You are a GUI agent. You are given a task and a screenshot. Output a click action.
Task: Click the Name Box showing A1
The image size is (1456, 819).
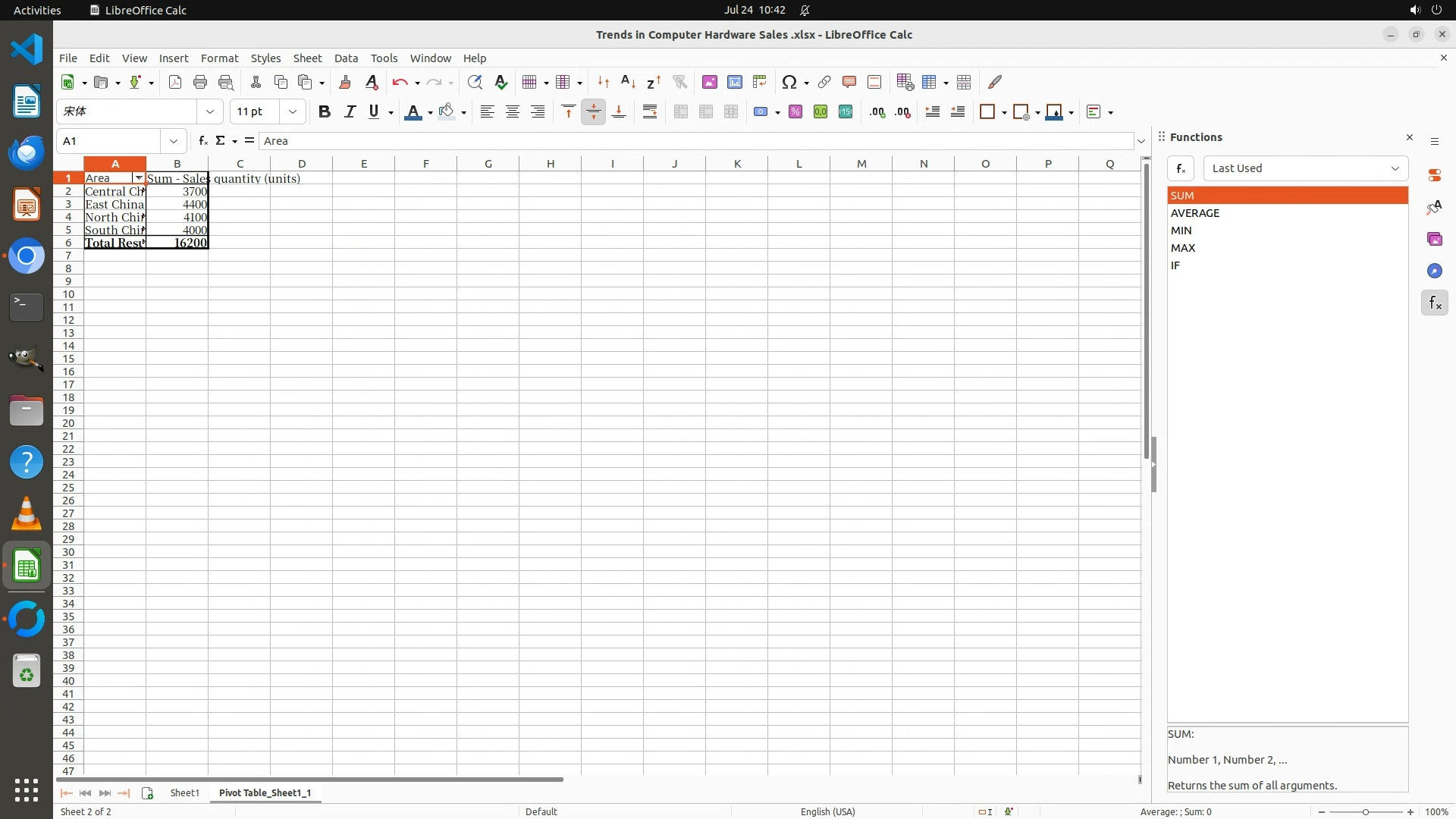point(110,140)
